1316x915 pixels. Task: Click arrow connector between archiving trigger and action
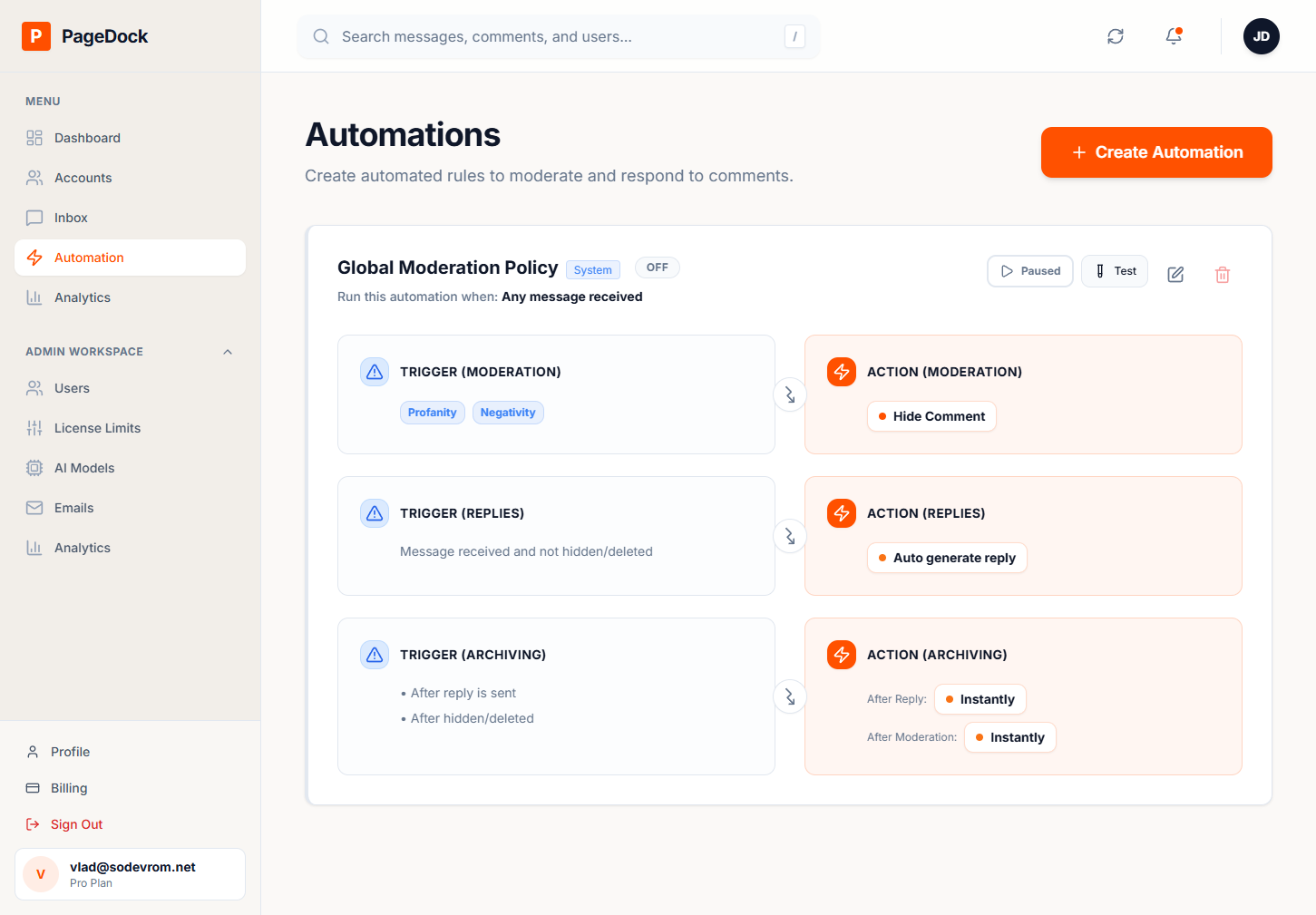pyautogui.click(x=790, y=696)
